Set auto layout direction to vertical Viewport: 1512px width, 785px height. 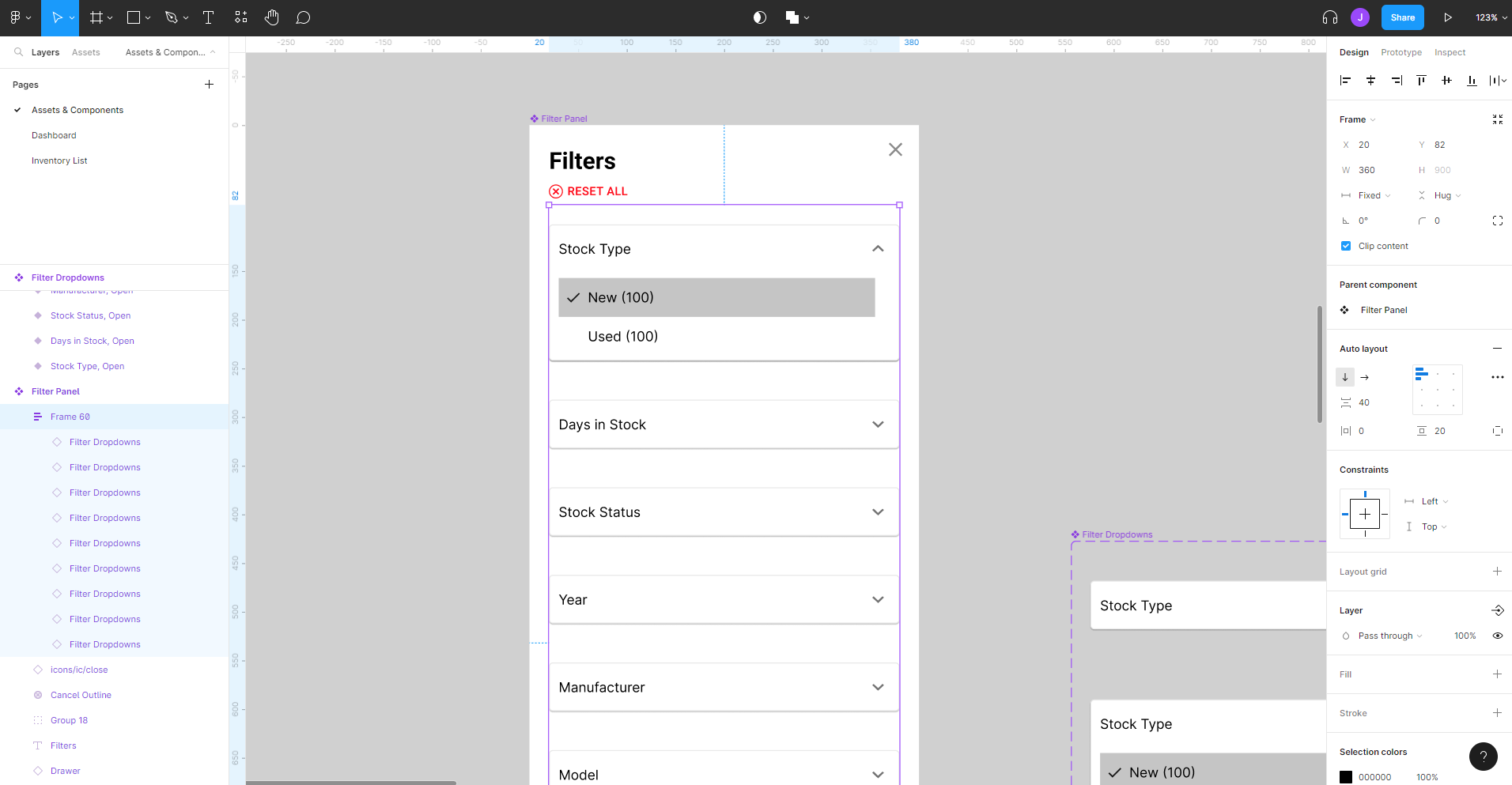pyautogui.click(x=1345, y=377)
